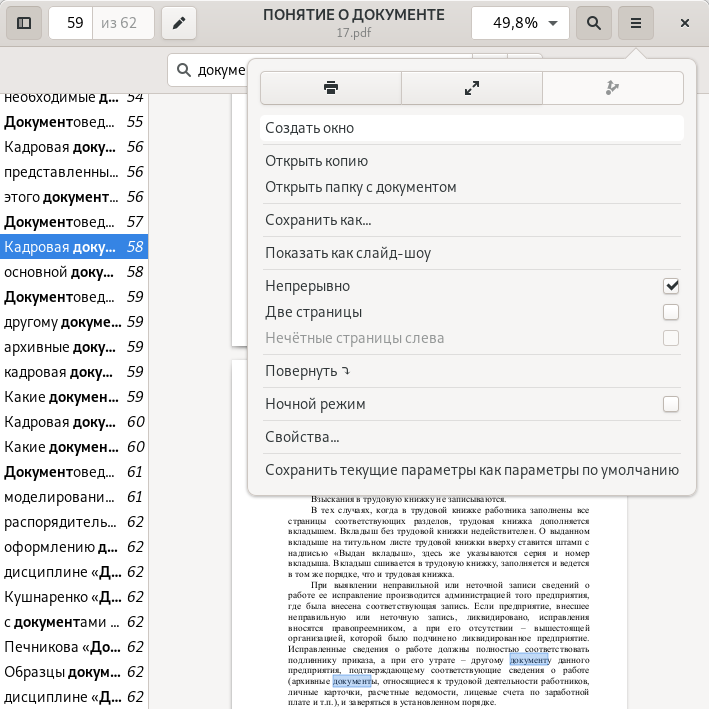Screen dimensions: 709x709
Task: Click Открыть папку с документом
Action: tap(360, 187)
